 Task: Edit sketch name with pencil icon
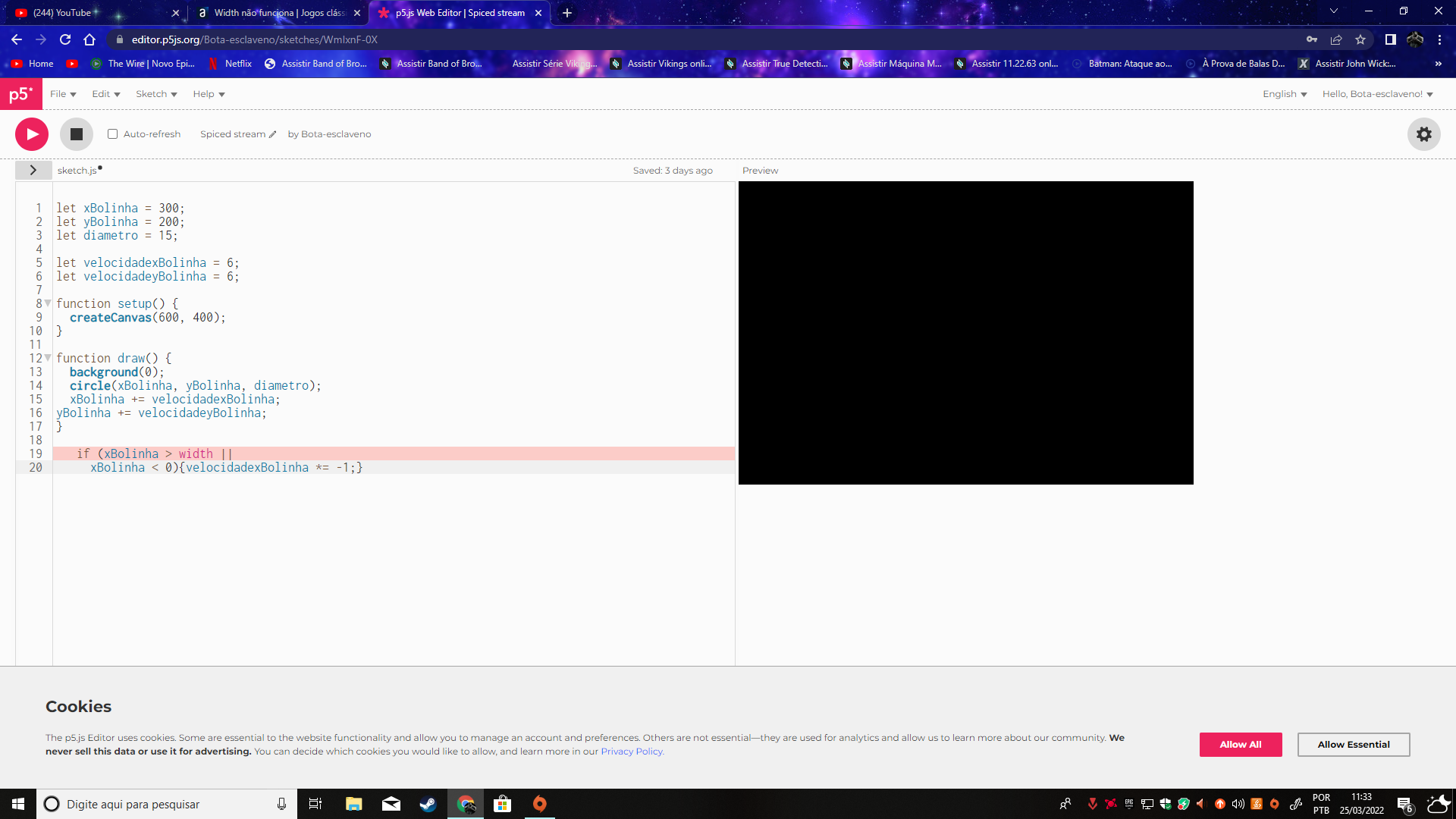click(x=272, y=134)
